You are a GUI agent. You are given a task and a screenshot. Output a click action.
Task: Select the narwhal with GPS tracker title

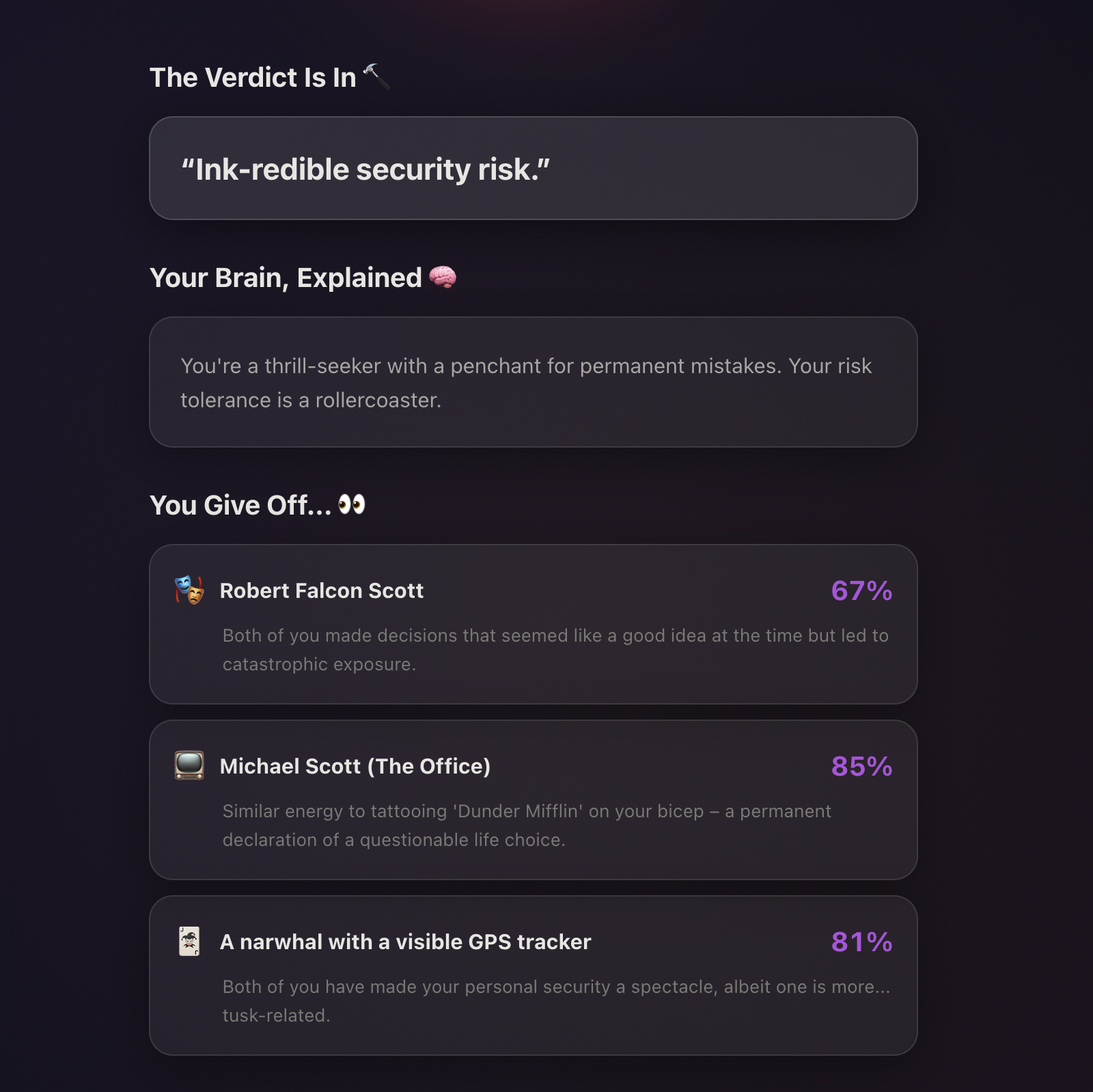coord(405,942)
